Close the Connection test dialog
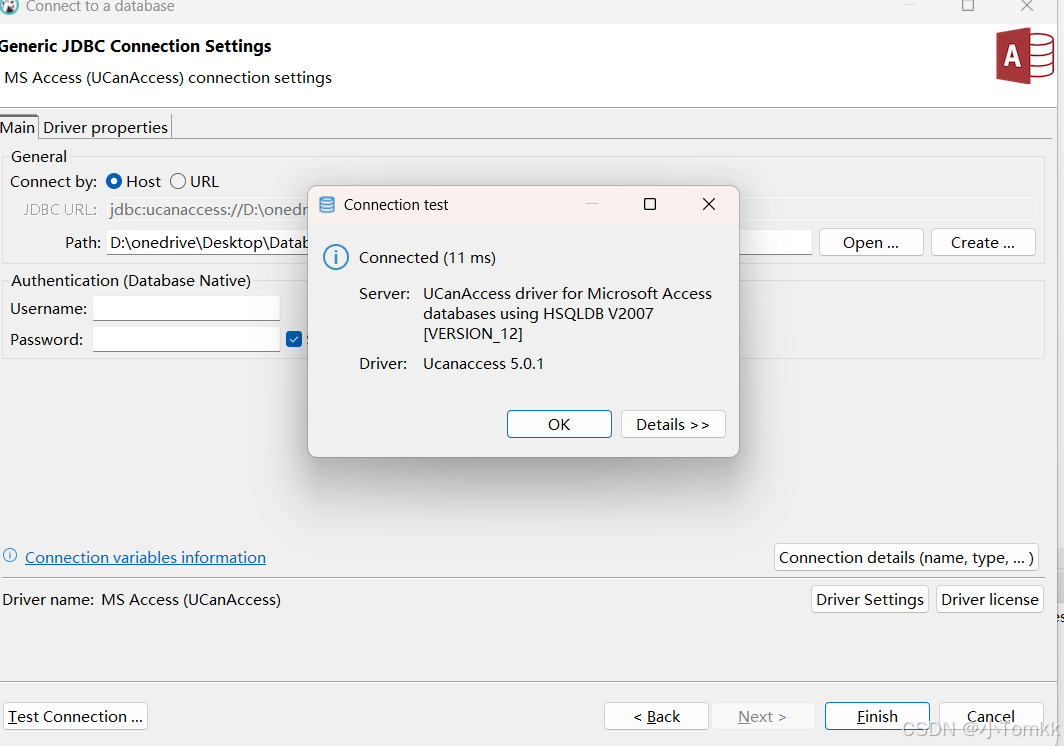Image resolution: width=1064 pixels, height=746 pixels. coord(709,204)
